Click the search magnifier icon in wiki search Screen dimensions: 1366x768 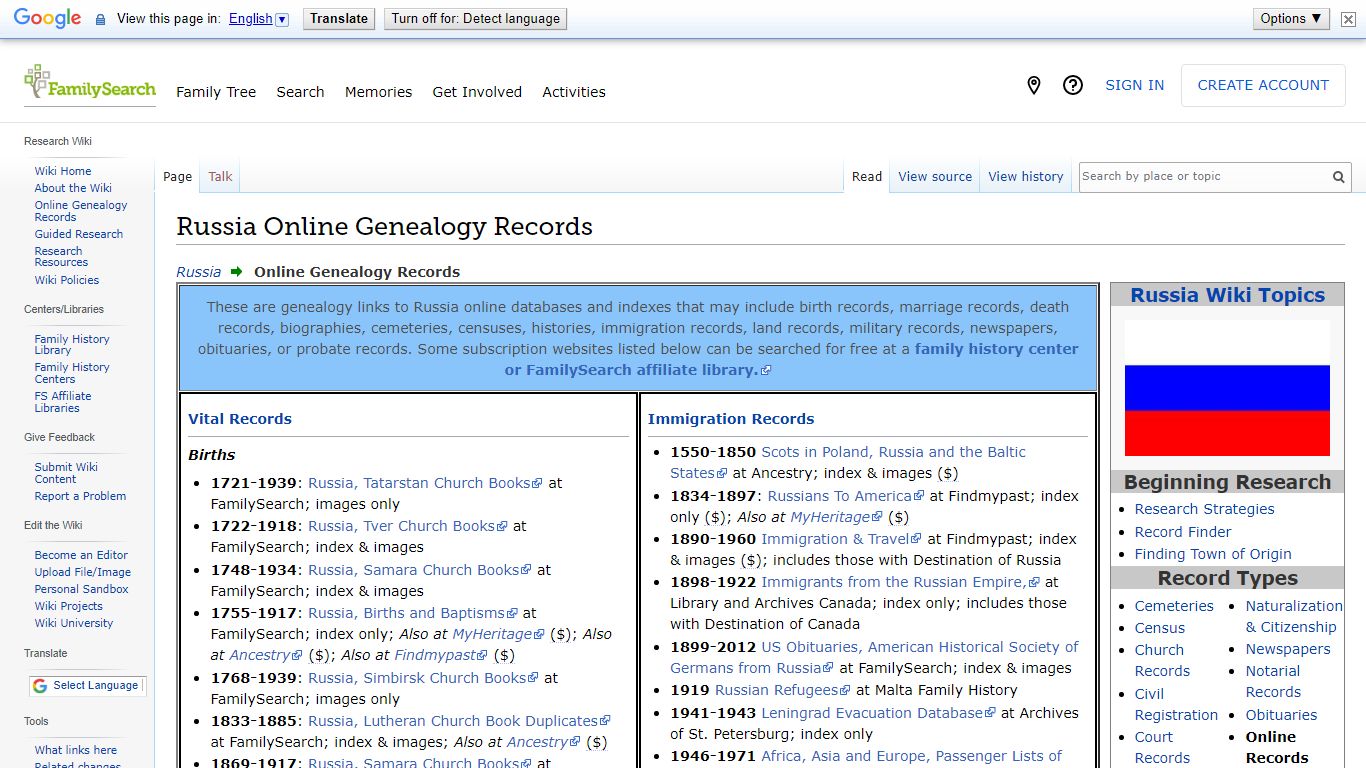tap(1338, 177)
